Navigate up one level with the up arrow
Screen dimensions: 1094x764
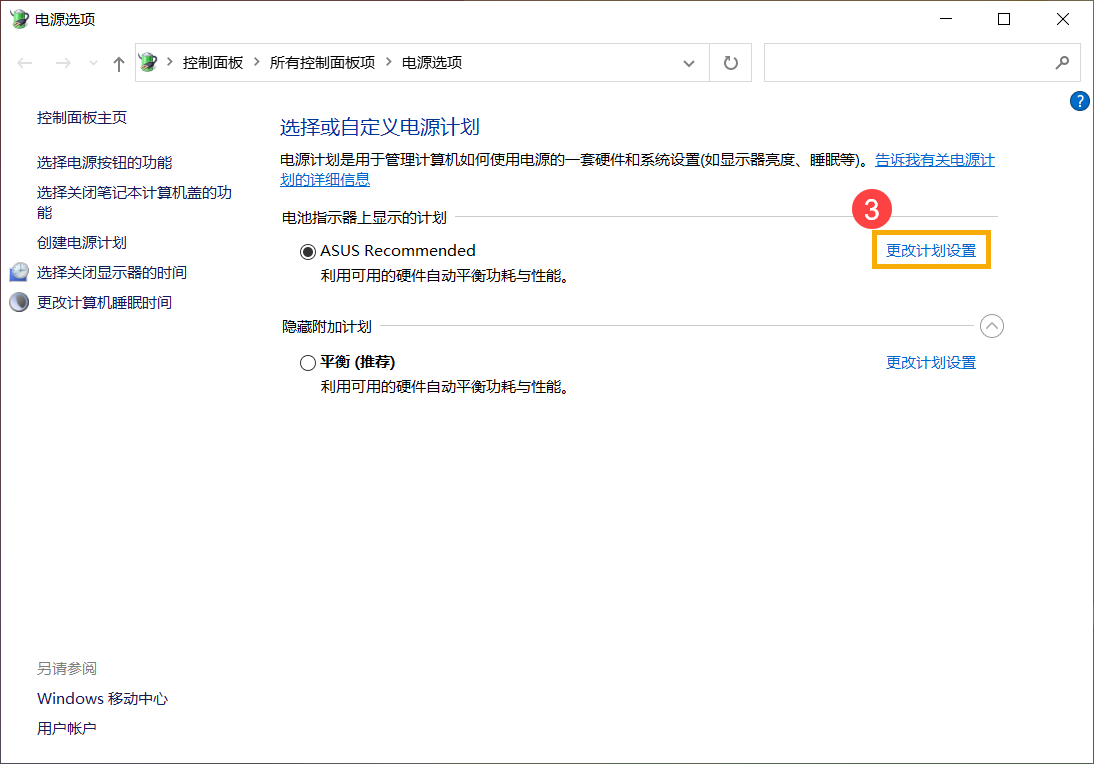[117, 62]
